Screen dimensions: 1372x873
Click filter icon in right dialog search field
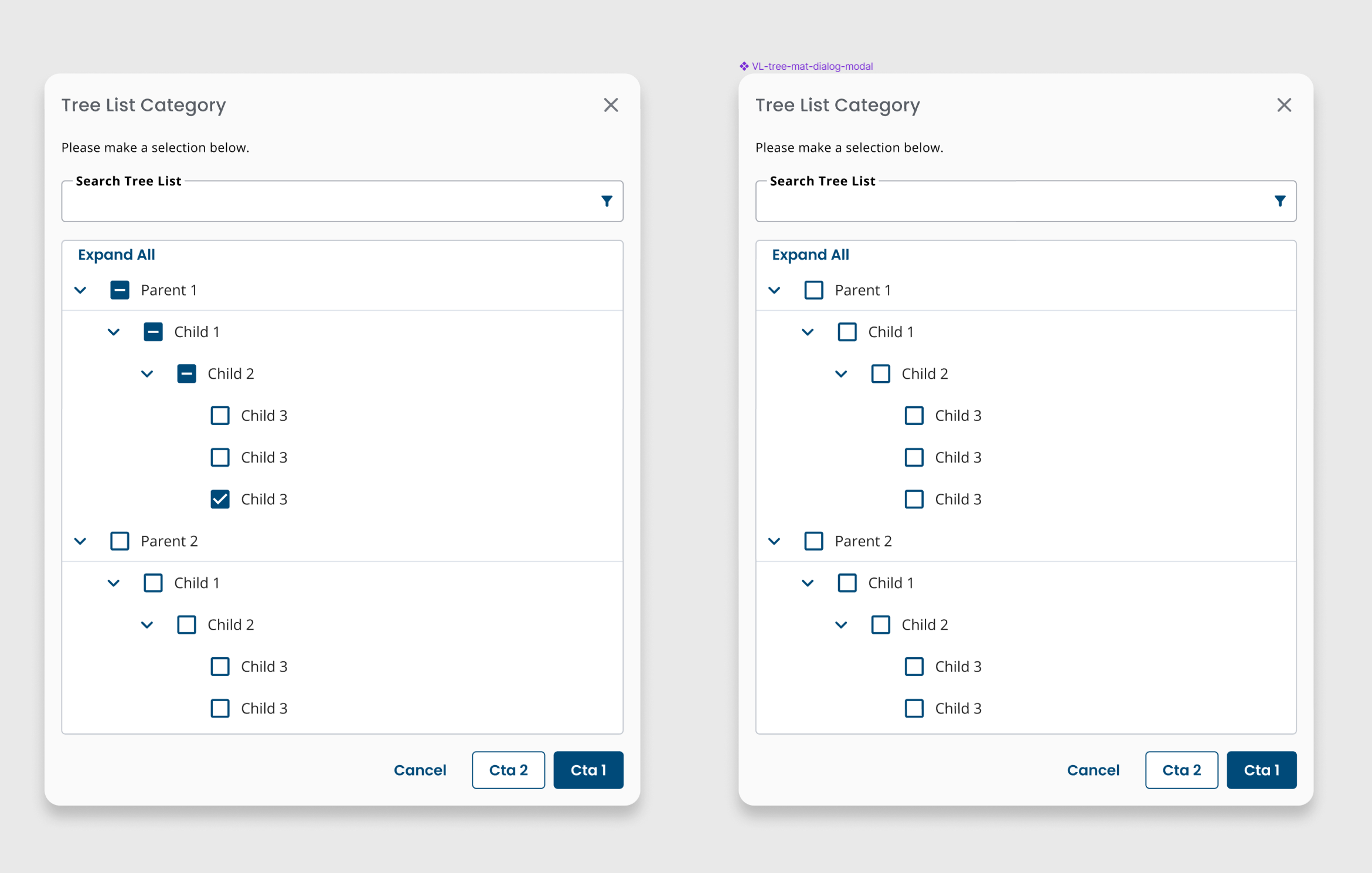1279,201
